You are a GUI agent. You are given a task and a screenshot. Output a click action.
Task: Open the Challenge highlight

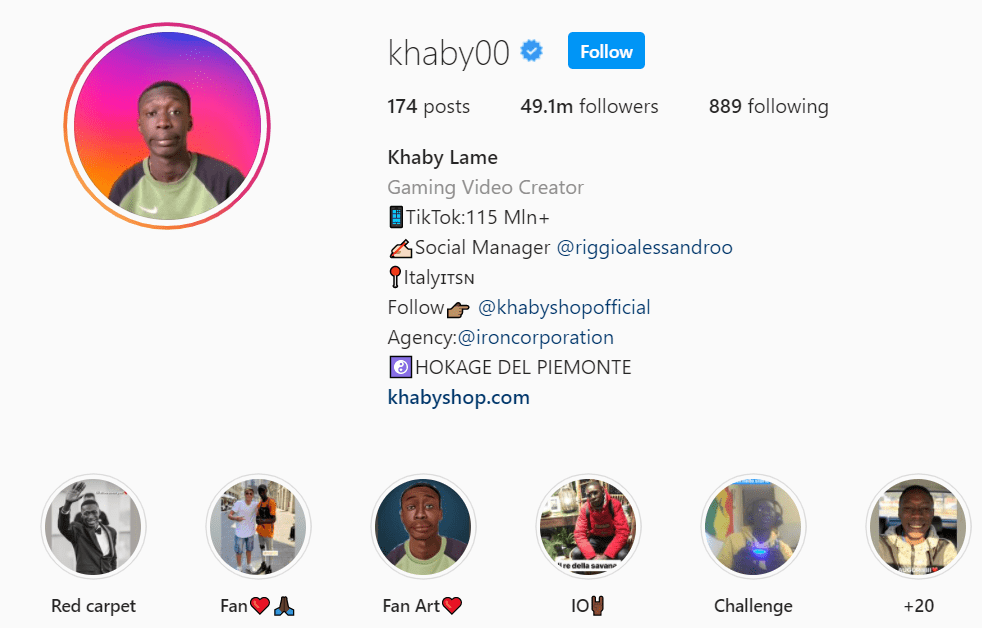(x=753, y=527)
